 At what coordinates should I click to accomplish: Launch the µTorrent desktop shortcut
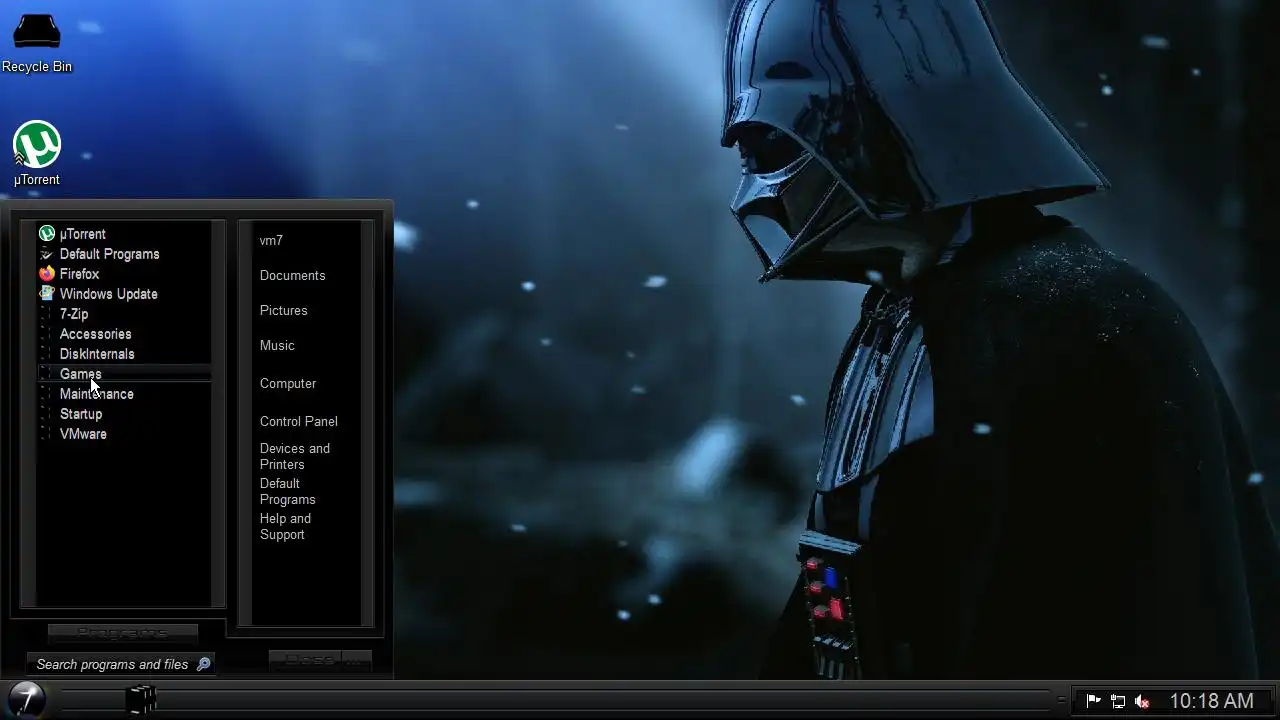pos(37,153)
